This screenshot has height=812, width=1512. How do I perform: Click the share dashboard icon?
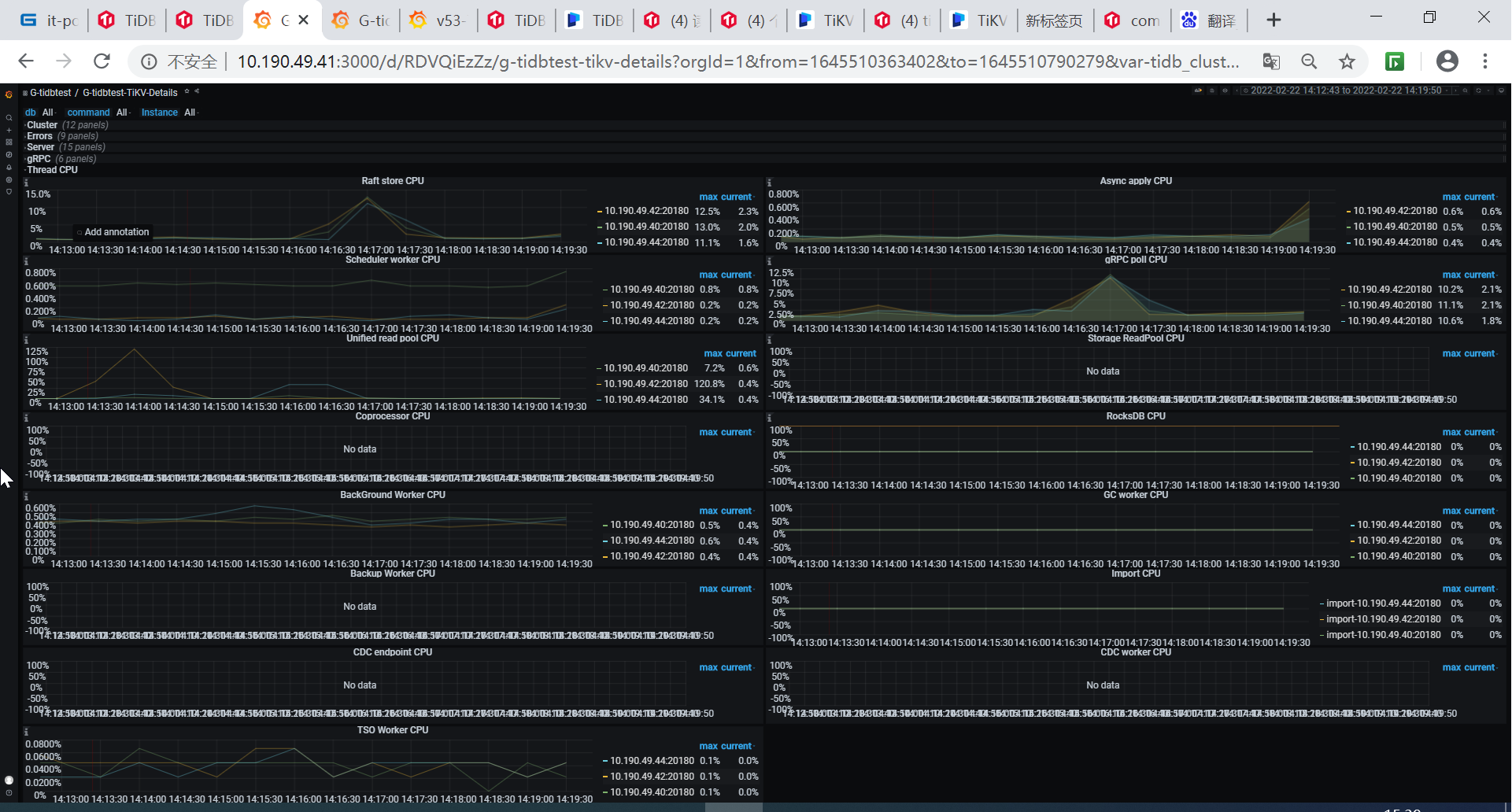[x=197, y=92]
